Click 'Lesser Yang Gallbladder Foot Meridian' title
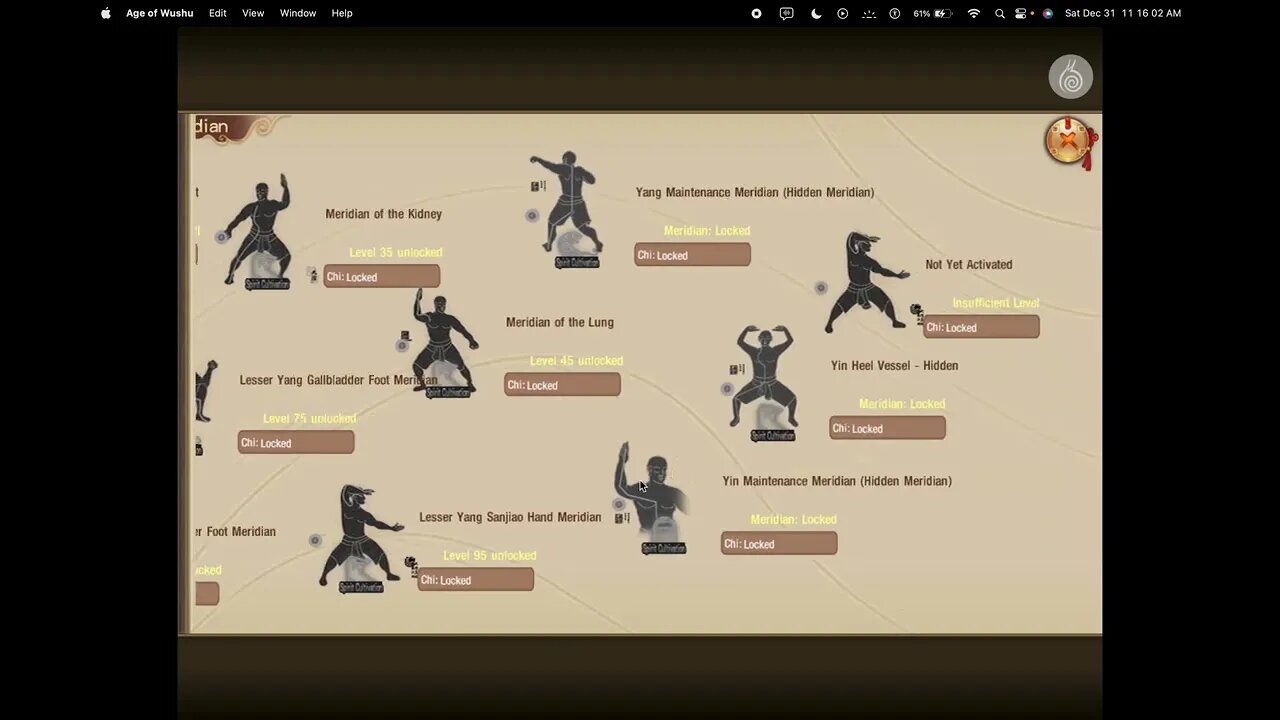The height and width of the screenshot is (720, 1280). [338, 380]
